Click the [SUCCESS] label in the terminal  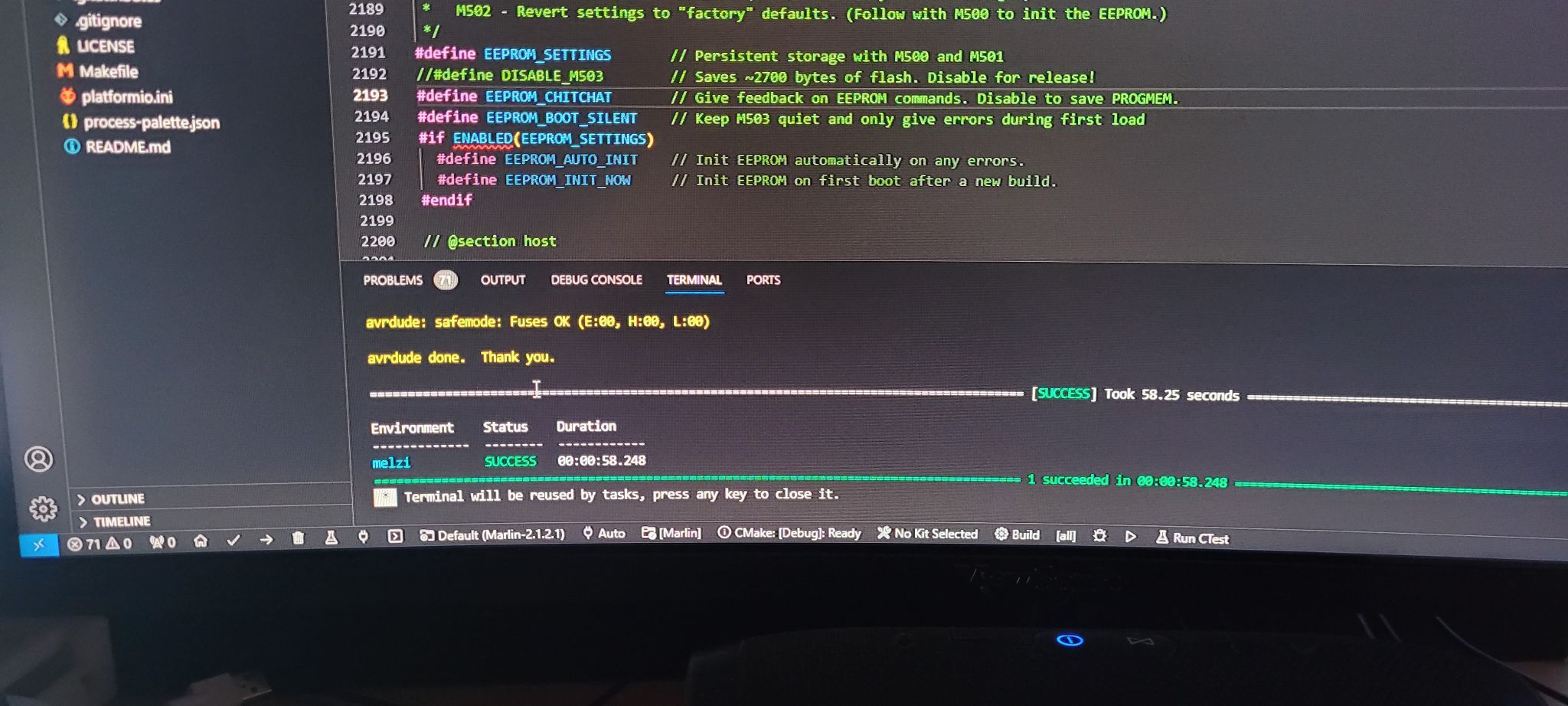[x=1063, y=394]
